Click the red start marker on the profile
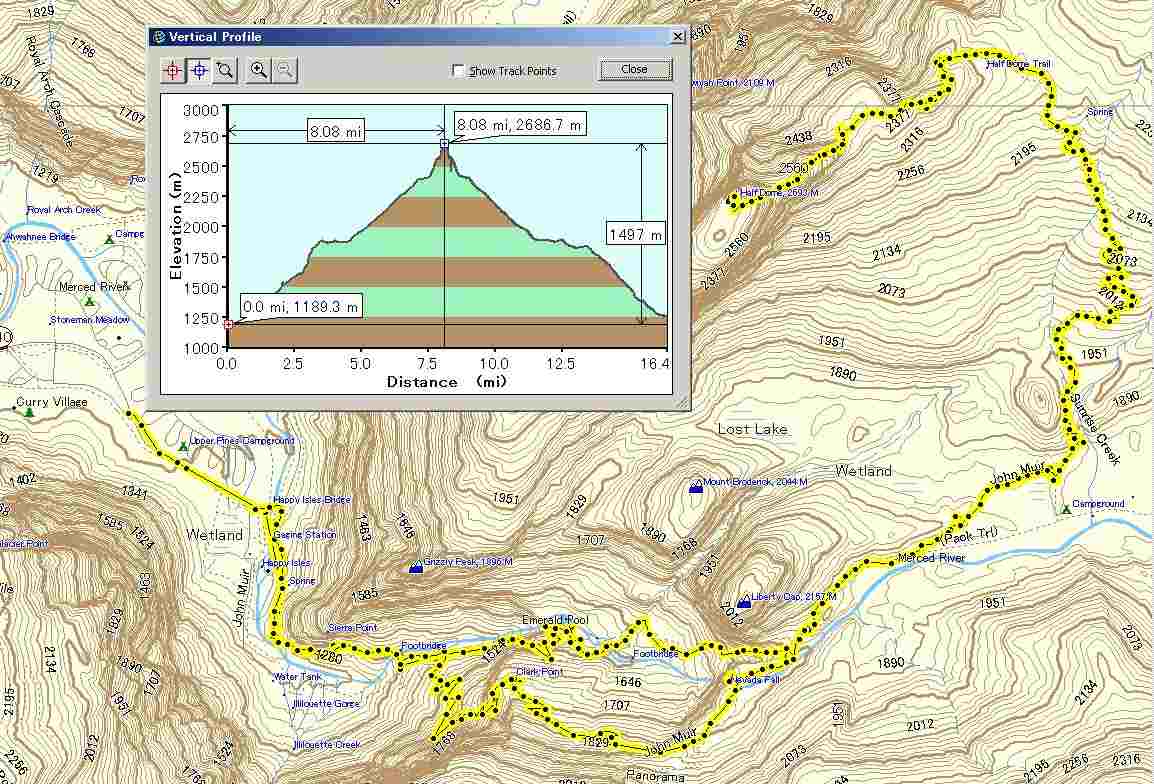Viewport: 1154px width, 784px height. pos(228,324)
